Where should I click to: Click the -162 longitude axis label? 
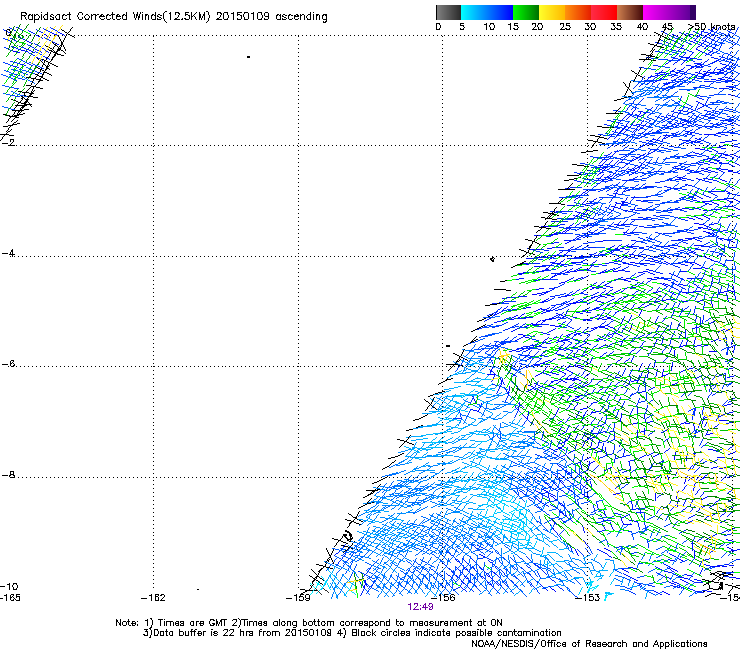(153, 598)
